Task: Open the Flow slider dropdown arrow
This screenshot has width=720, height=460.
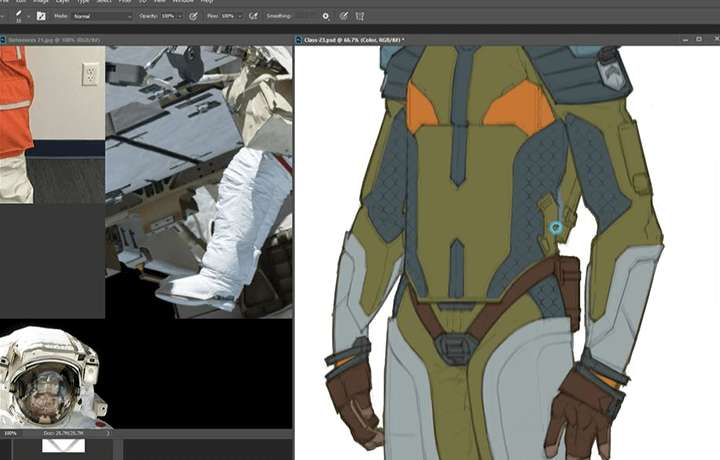Action: coord(240,16)
